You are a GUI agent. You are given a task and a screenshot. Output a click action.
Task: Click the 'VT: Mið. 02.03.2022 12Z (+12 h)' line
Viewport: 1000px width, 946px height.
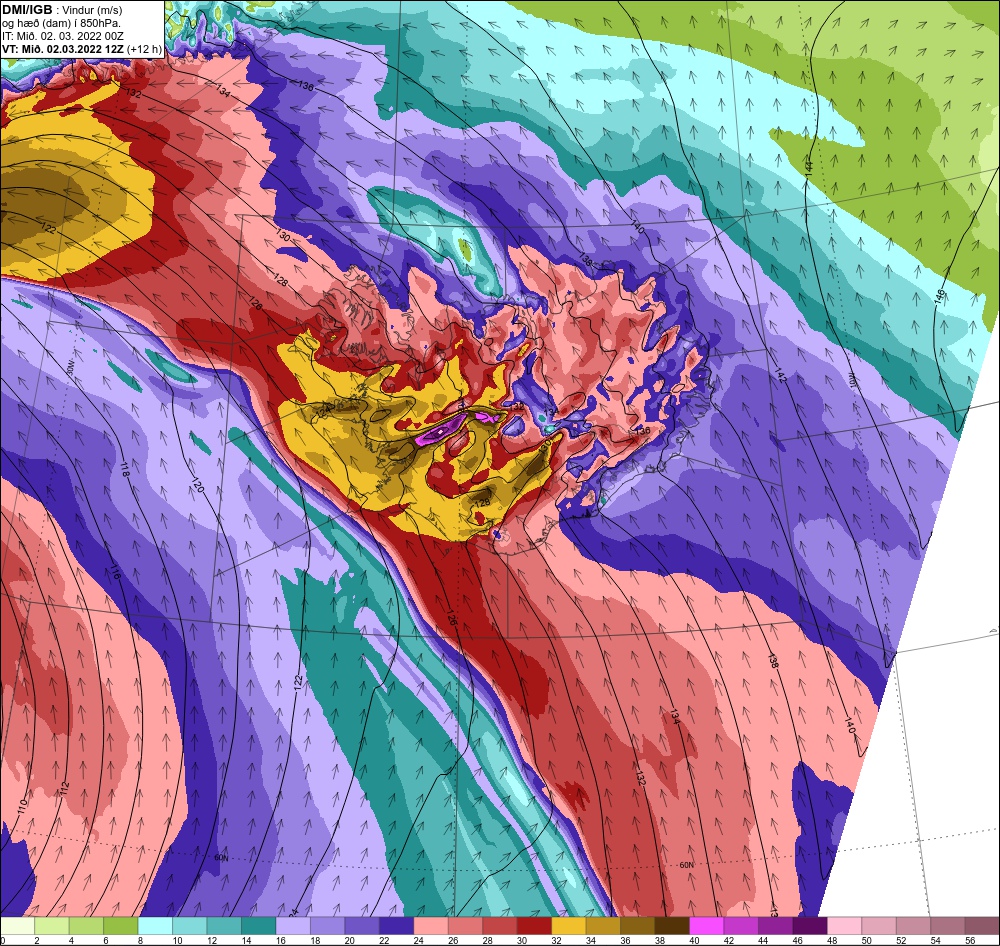pos(82,48)
